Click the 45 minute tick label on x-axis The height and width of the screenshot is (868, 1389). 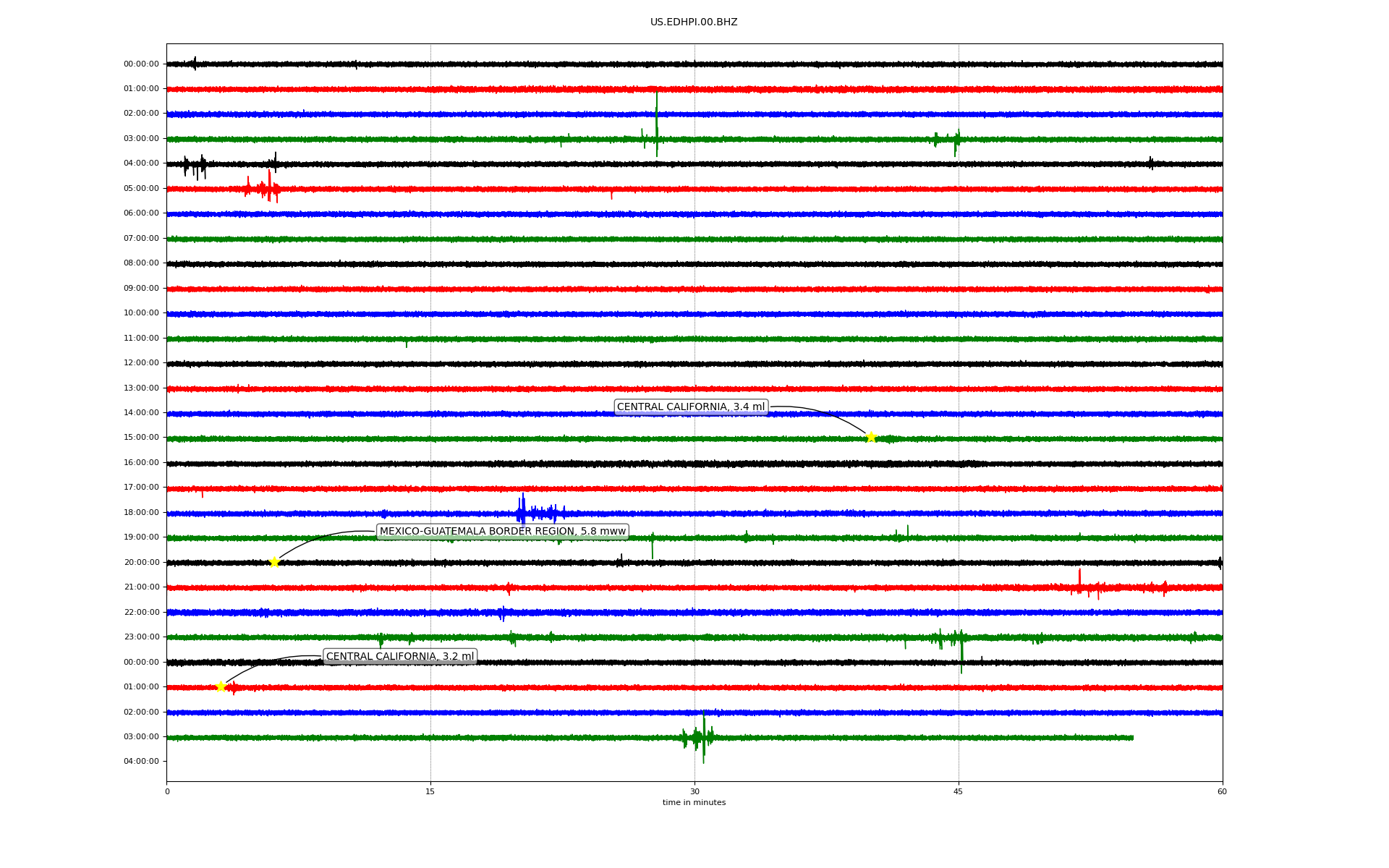(x=958, y=791)
